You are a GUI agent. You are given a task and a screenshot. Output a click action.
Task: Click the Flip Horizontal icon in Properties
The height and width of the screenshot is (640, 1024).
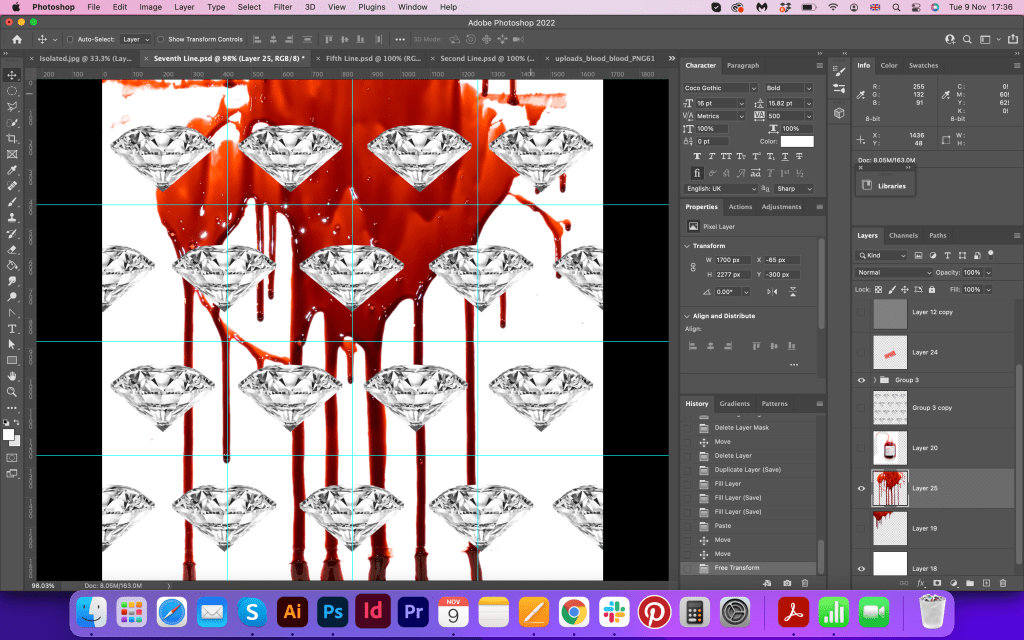pyautogui.click(x=772, y=291)
